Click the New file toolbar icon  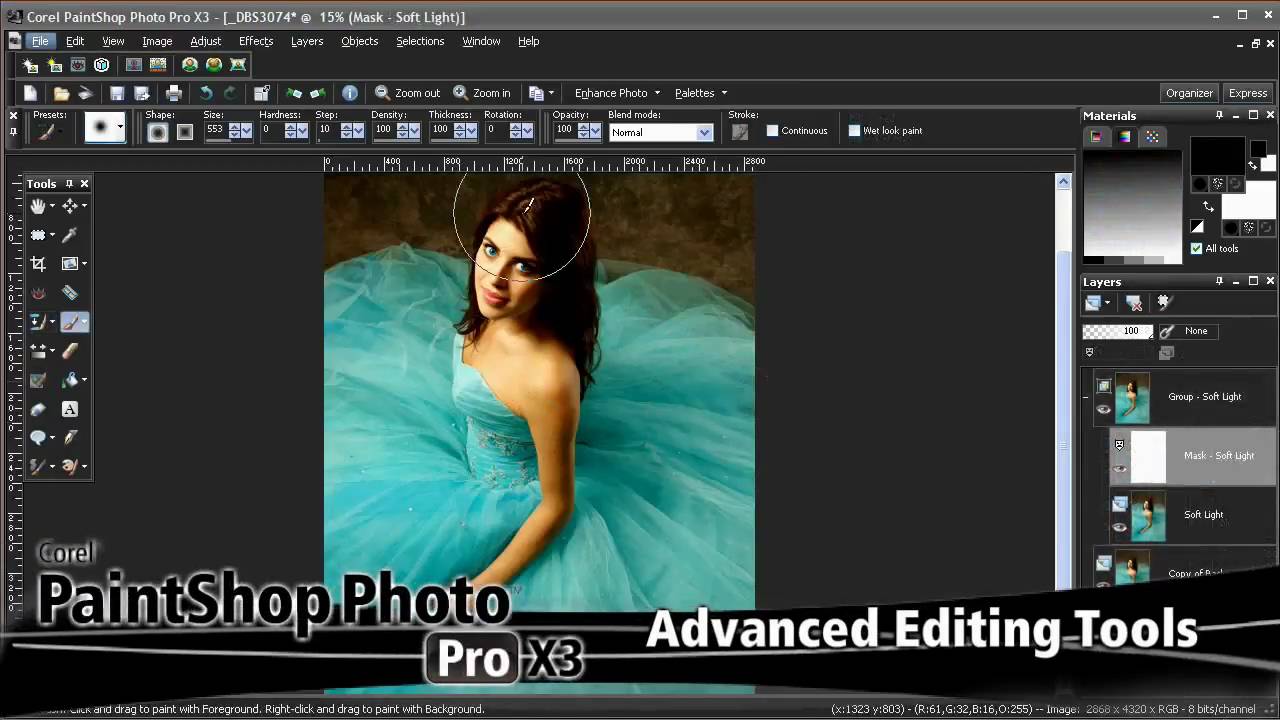[30, 93]
